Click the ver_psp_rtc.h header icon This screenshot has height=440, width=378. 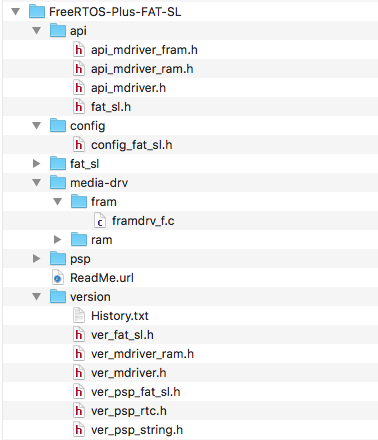click(x=79, y=411)
